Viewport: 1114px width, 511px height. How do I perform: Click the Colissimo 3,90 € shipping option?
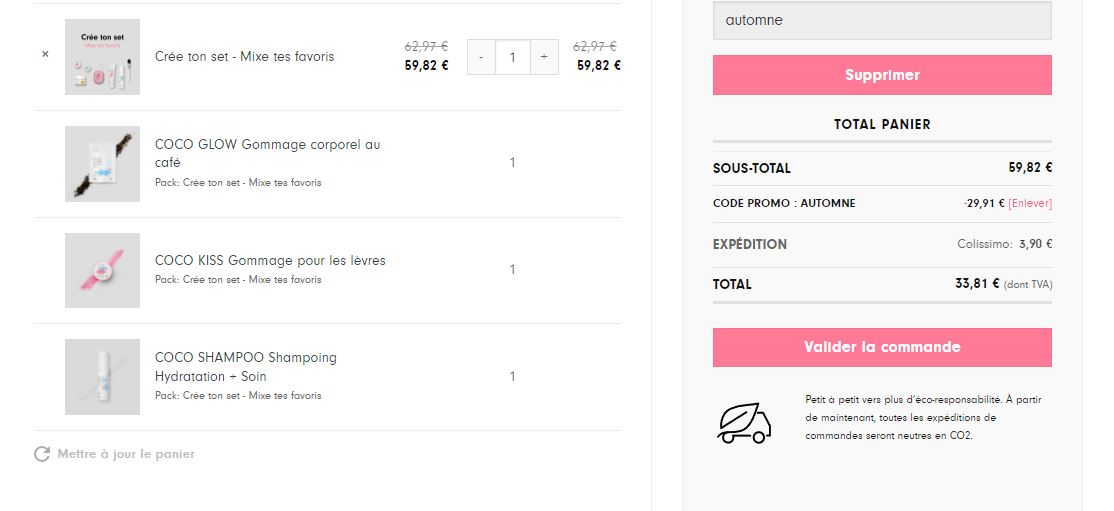(1005, 244)
